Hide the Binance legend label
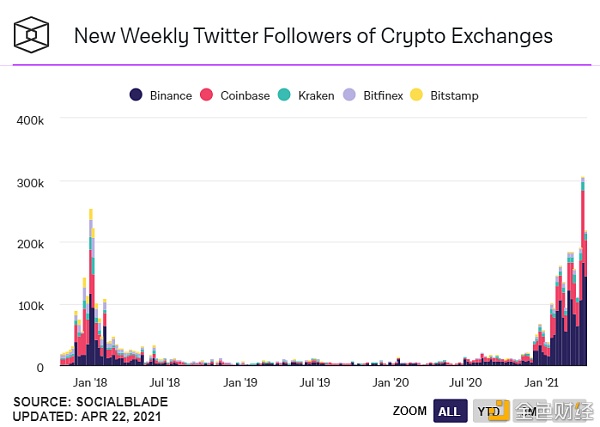Viewport: 600px width, 427px height. [x=171, y=95]
